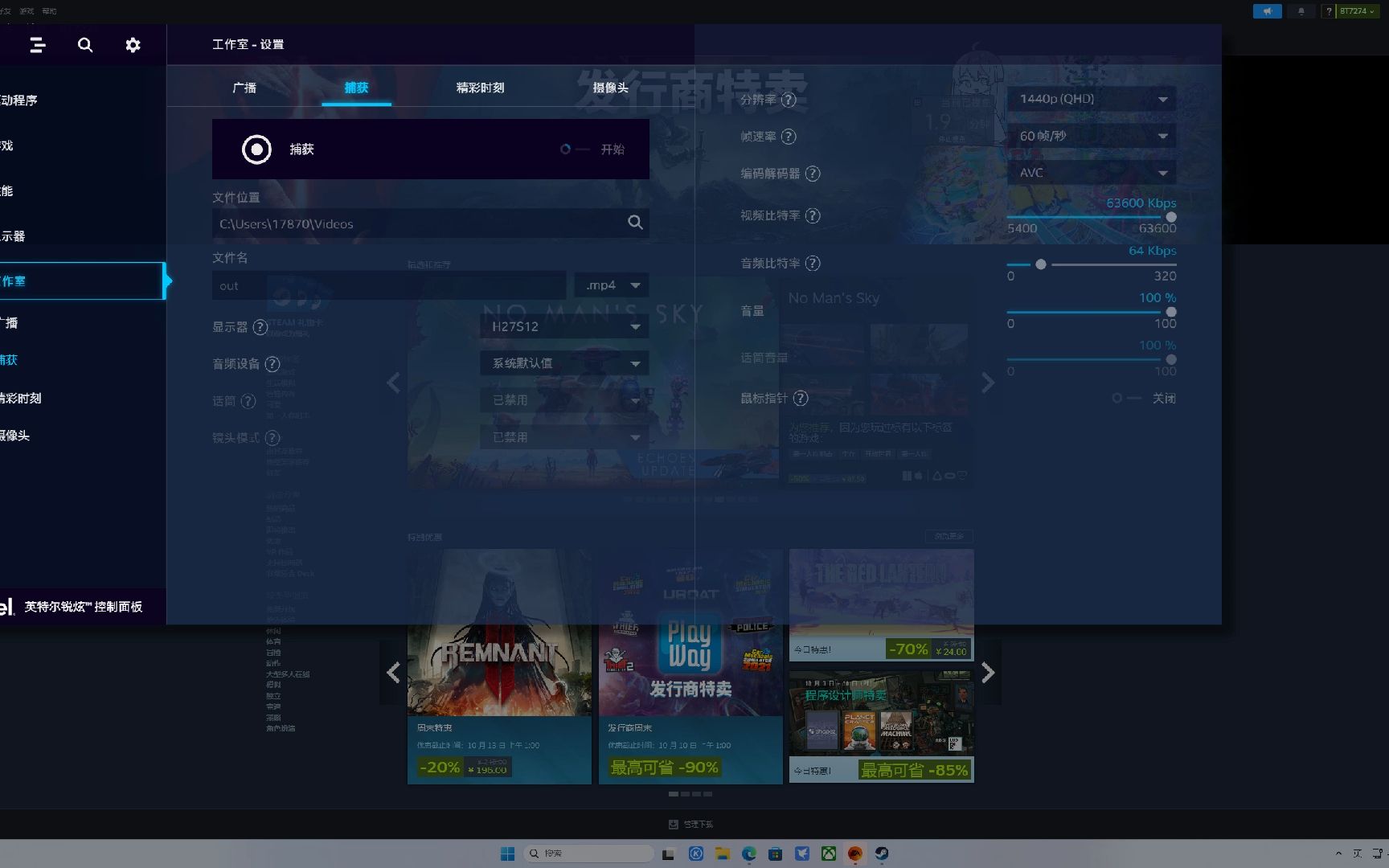The height and width of the screenshot is (868, 1389).
Task: Switch to the 捕获 tab
Action: tap(356, 88)
